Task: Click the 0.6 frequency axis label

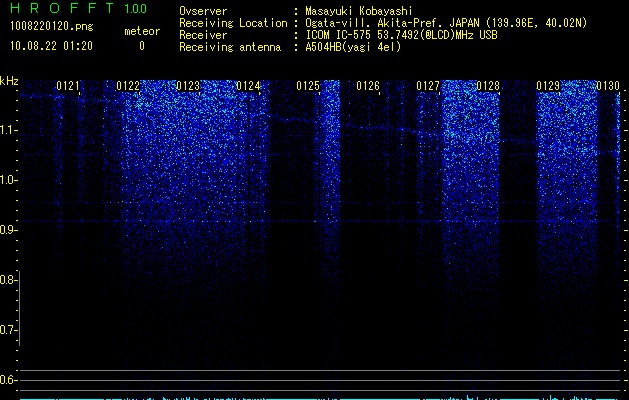Action: (x=8, y=380)
